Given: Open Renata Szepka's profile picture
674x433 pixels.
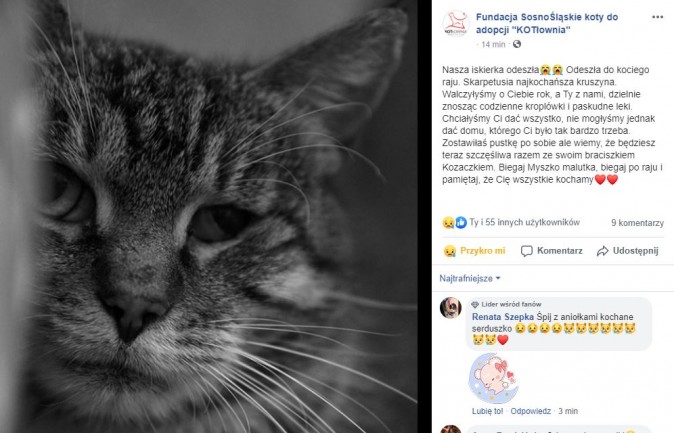Looking at the screenshot, I should click(x=450, y=308).
